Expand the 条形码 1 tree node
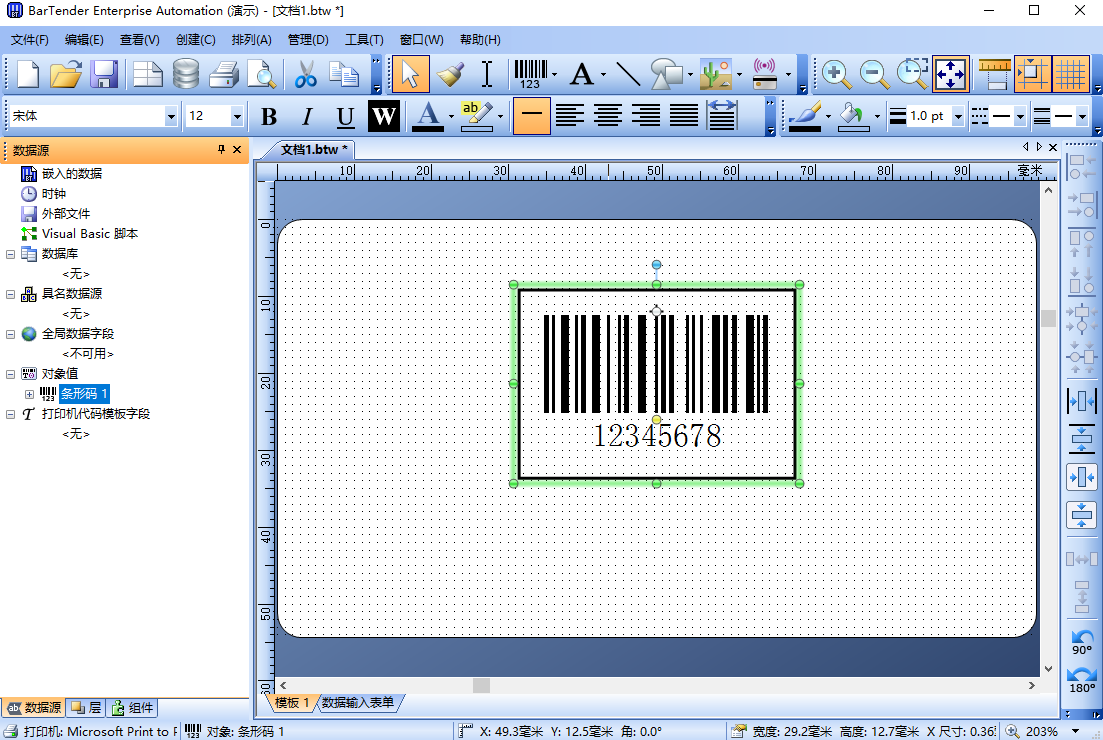 click(x=29, y=394)
